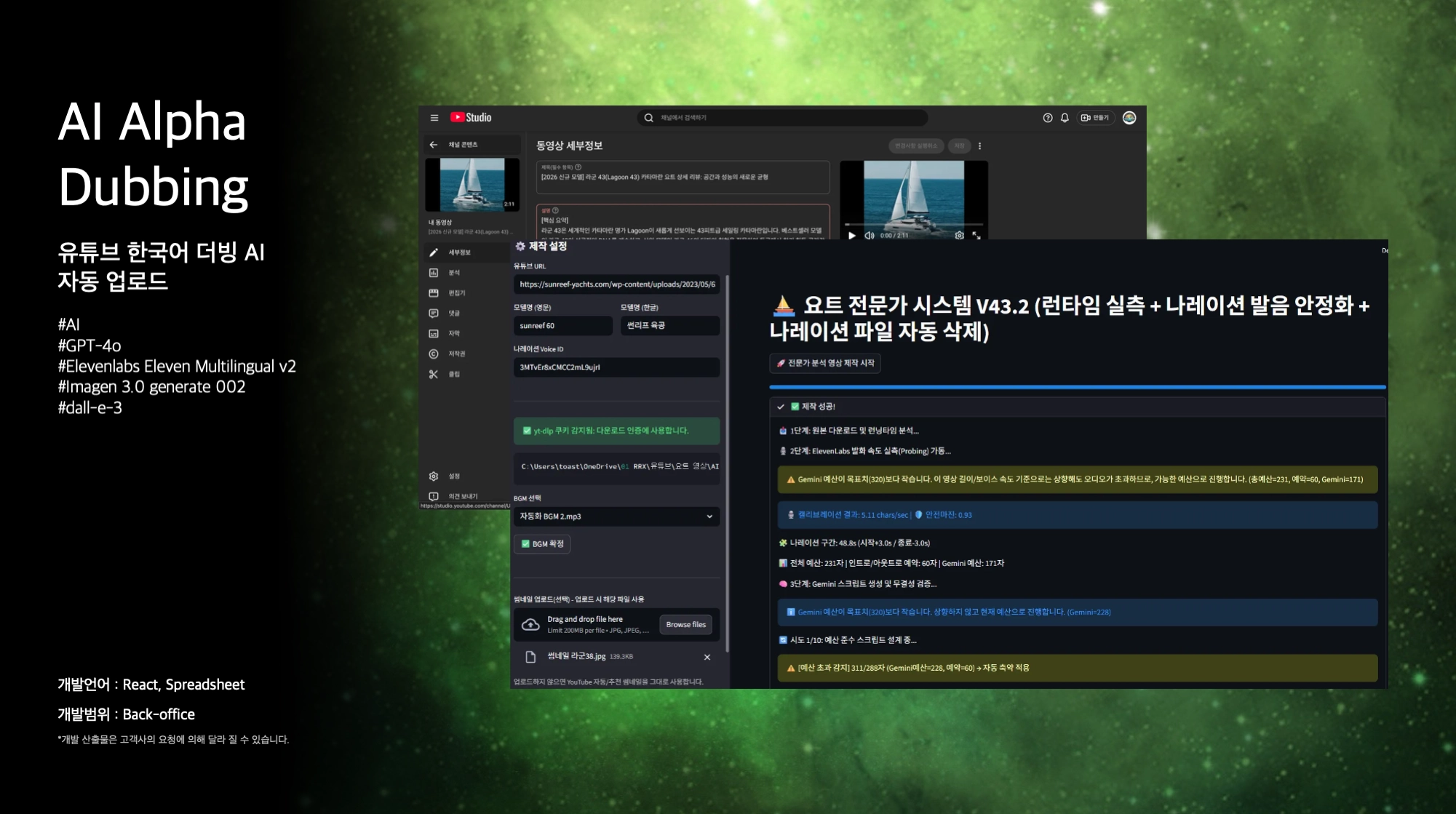Open the video player settings gear

pyautogui.click(x=959, y=236)
